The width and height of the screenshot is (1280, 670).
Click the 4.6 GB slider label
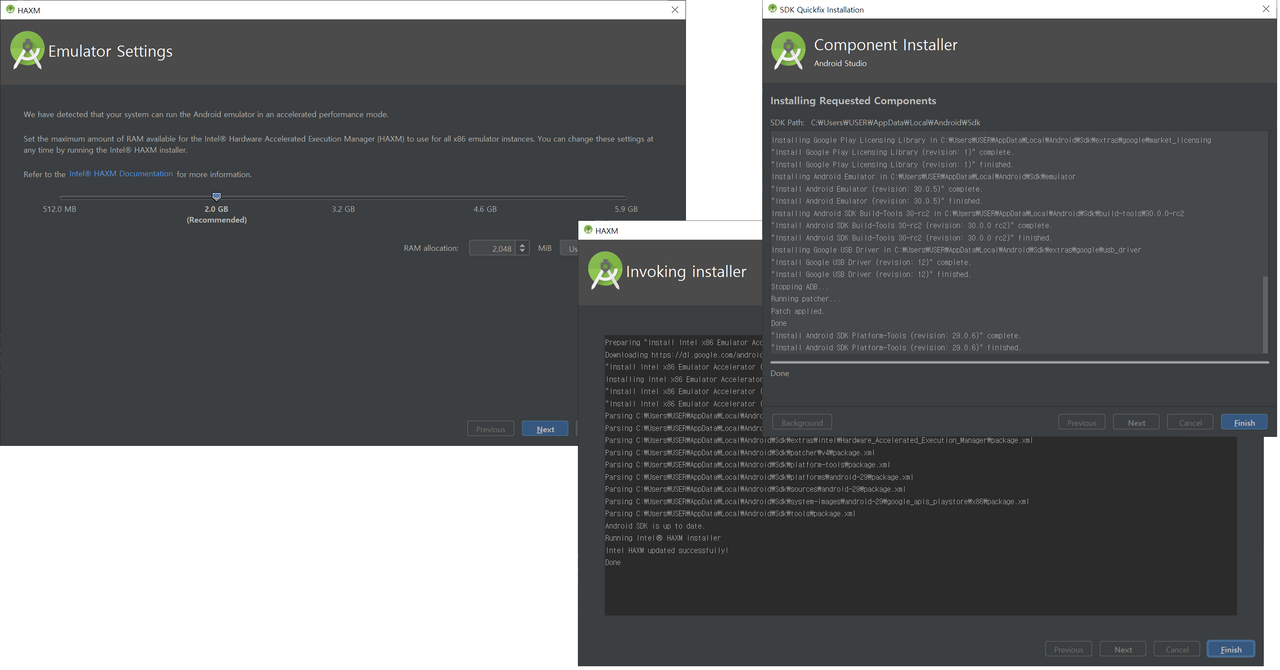485,209
